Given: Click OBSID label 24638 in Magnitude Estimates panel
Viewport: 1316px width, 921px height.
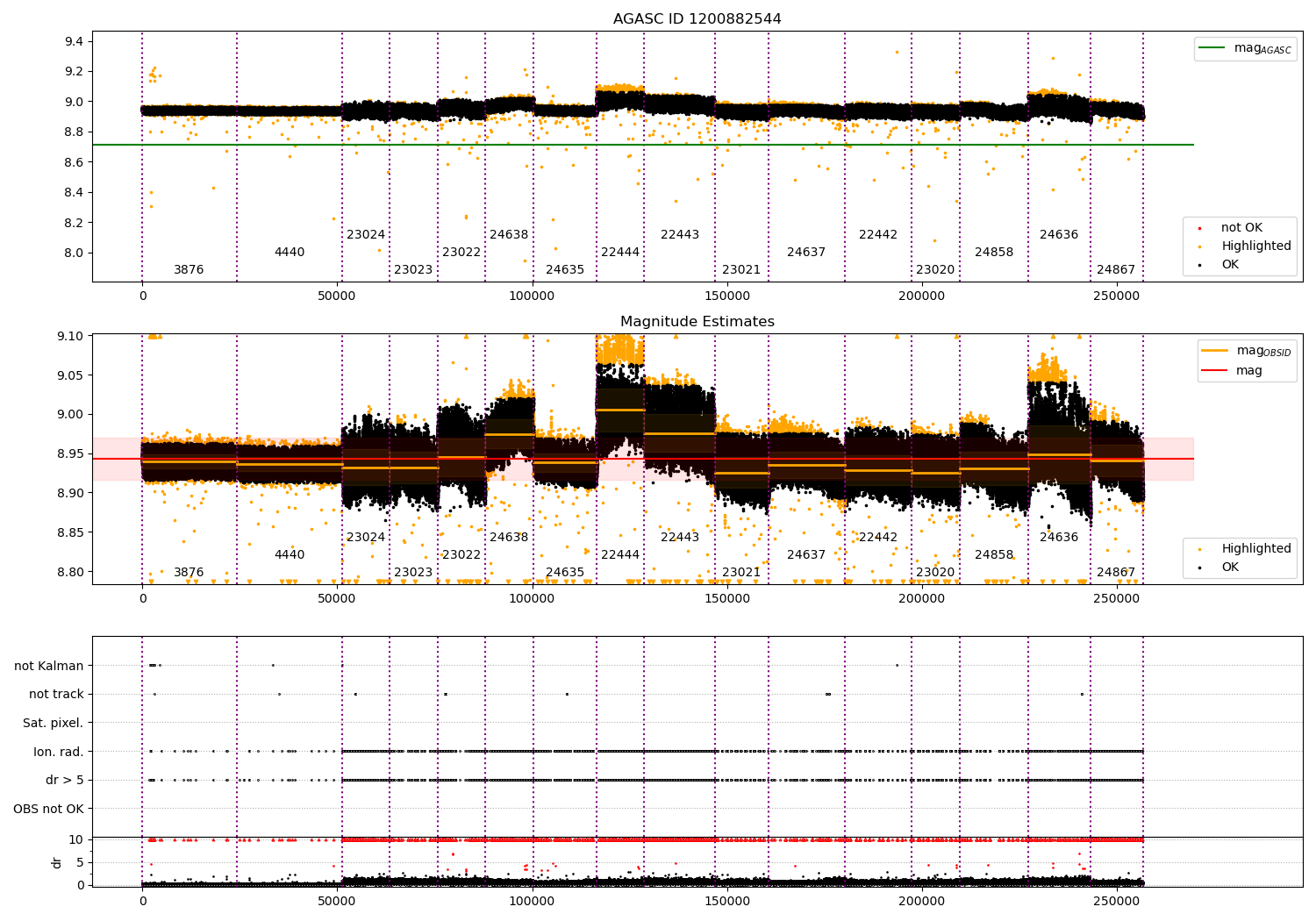Looking at the screenshot, I should click(x=509, y=538).
